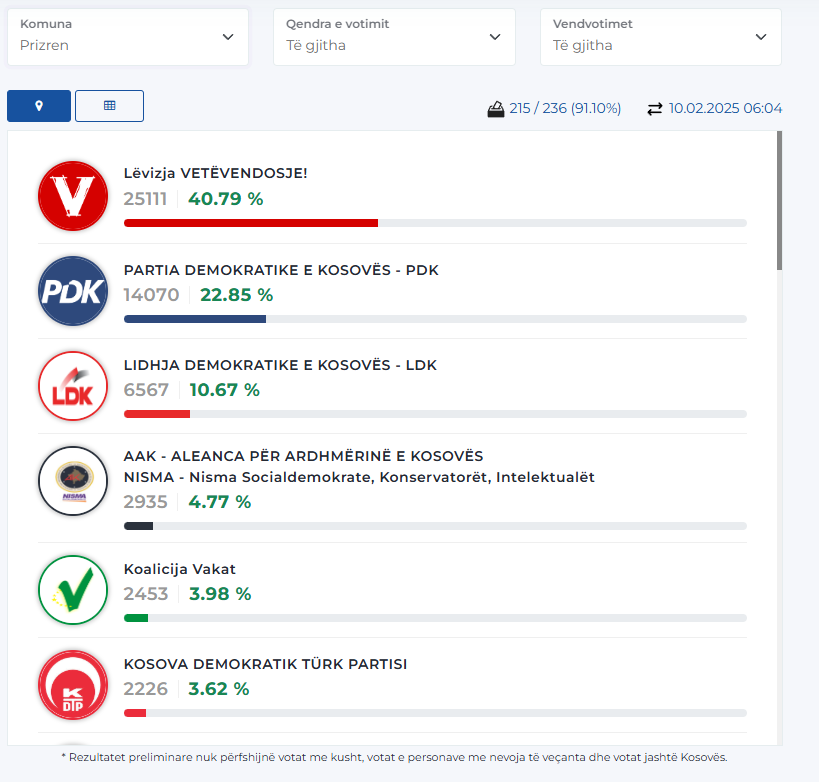Switch to the table grid view
Viewport: 819px width, 782px height.
pyautogui.click(x=109, y=106)
